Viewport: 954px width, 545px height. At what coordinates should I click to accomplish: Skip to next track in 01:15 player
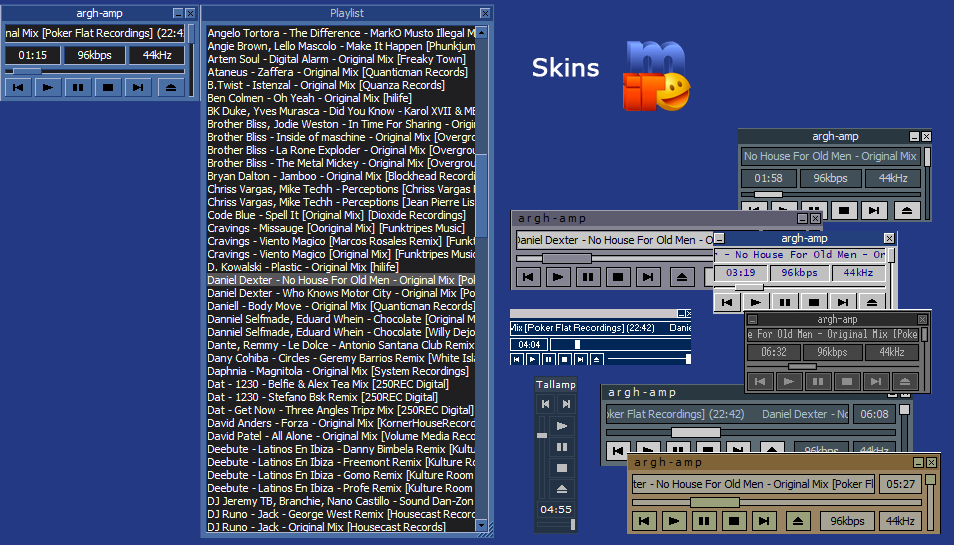click(138, 88)
